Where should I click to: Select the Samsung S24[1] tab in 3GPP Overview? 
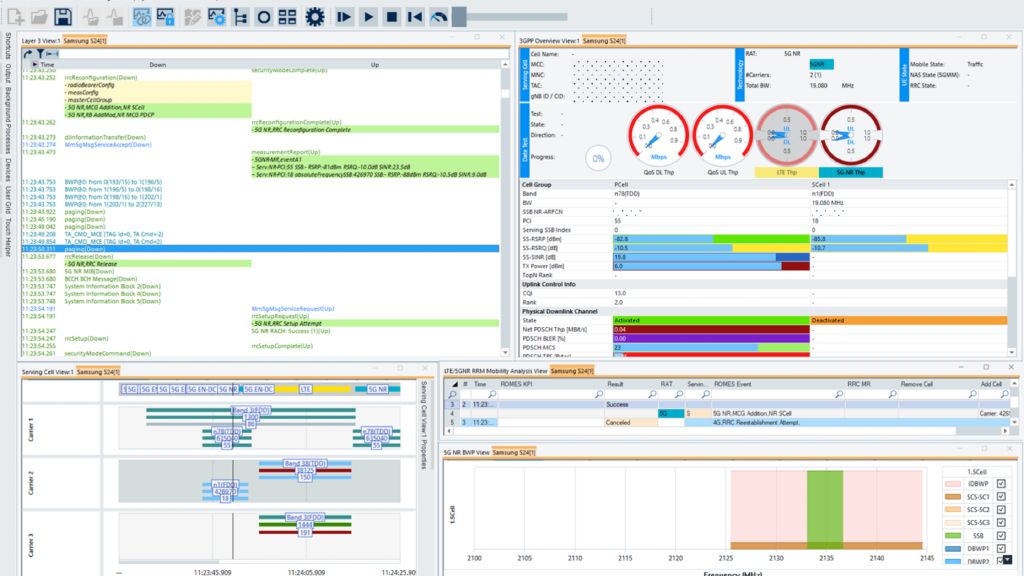coord(603,40)
